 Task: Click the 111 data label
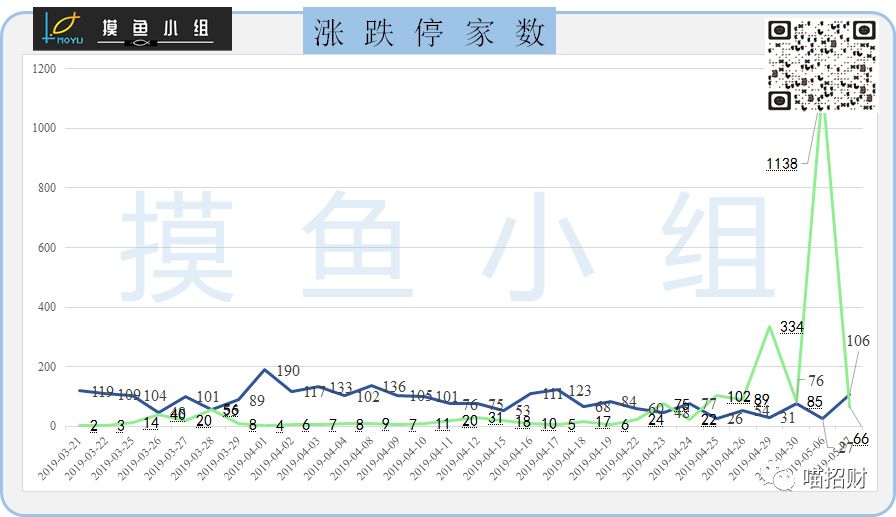click(553, 394)
